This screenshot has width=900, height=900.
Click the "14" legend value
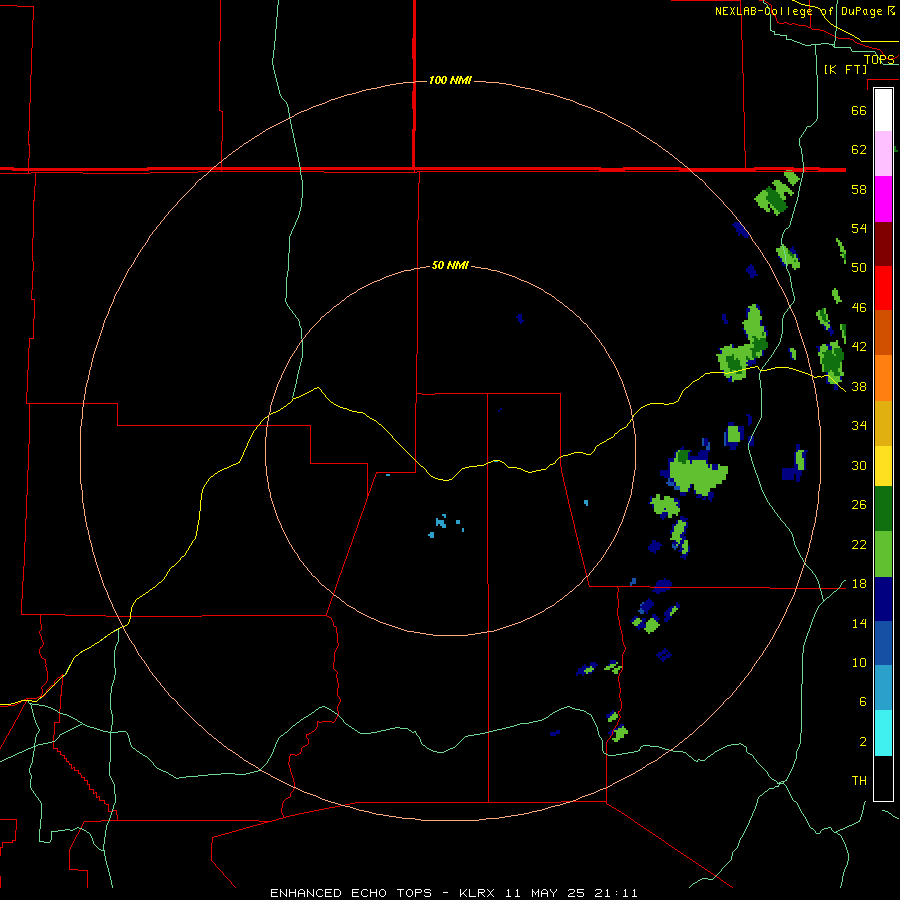coord(859,623)
